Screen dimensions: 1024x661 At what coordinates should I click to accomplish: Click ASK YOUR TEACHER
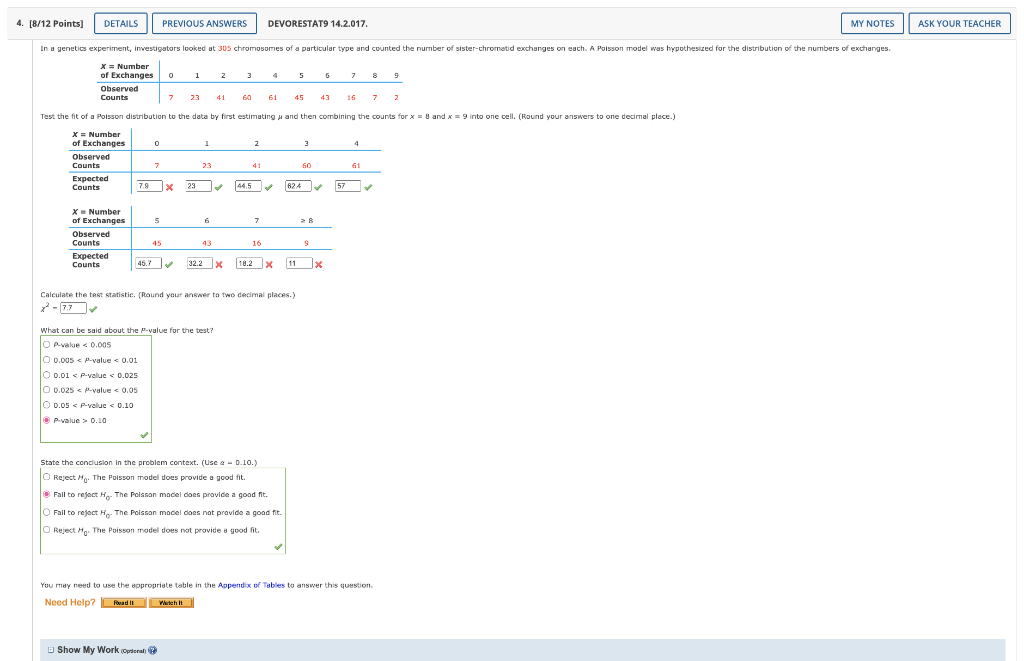(x=959, y=23)
